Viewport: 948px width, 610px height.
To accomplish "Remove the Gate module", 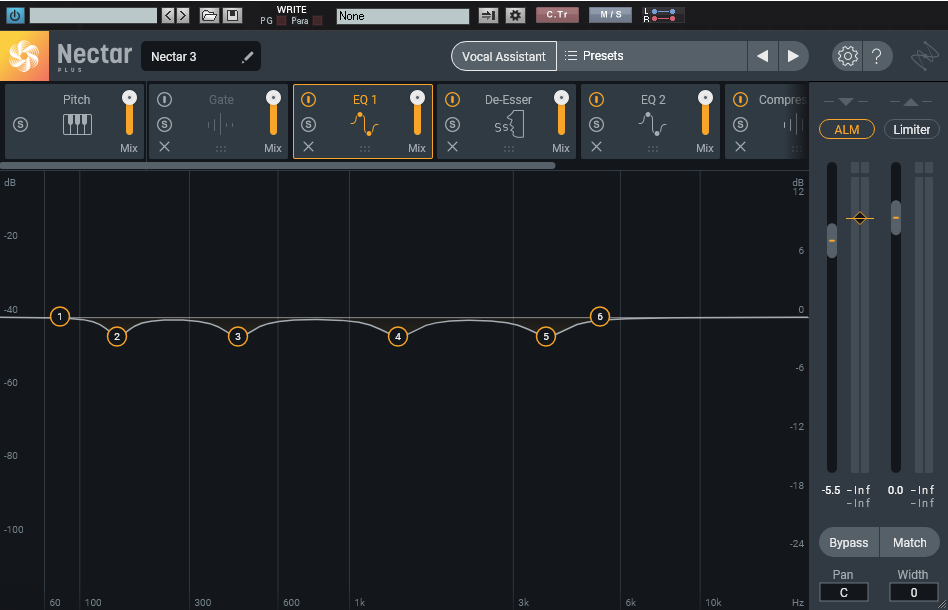I will pos(164,147).
